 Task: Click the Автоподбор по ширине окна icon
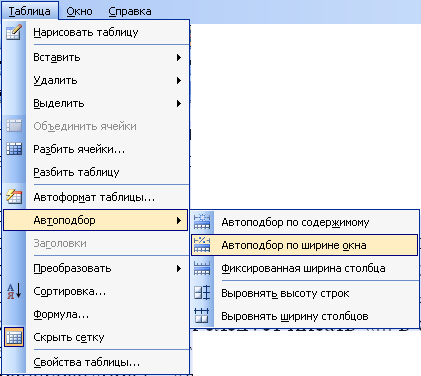tap(202, 245)
